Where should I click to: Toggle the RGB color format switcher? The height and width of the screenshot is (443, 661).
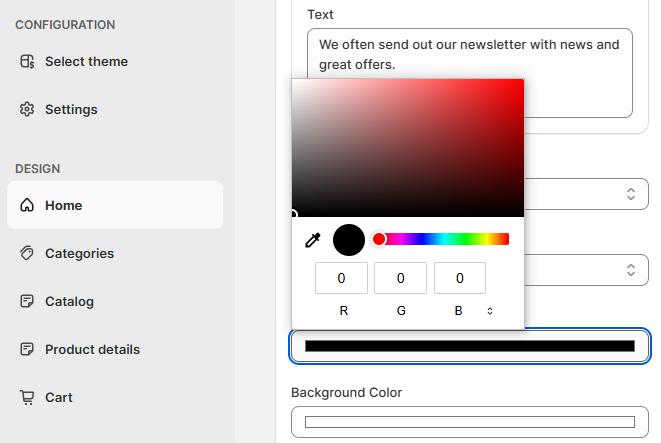click(x=490, y=311)
